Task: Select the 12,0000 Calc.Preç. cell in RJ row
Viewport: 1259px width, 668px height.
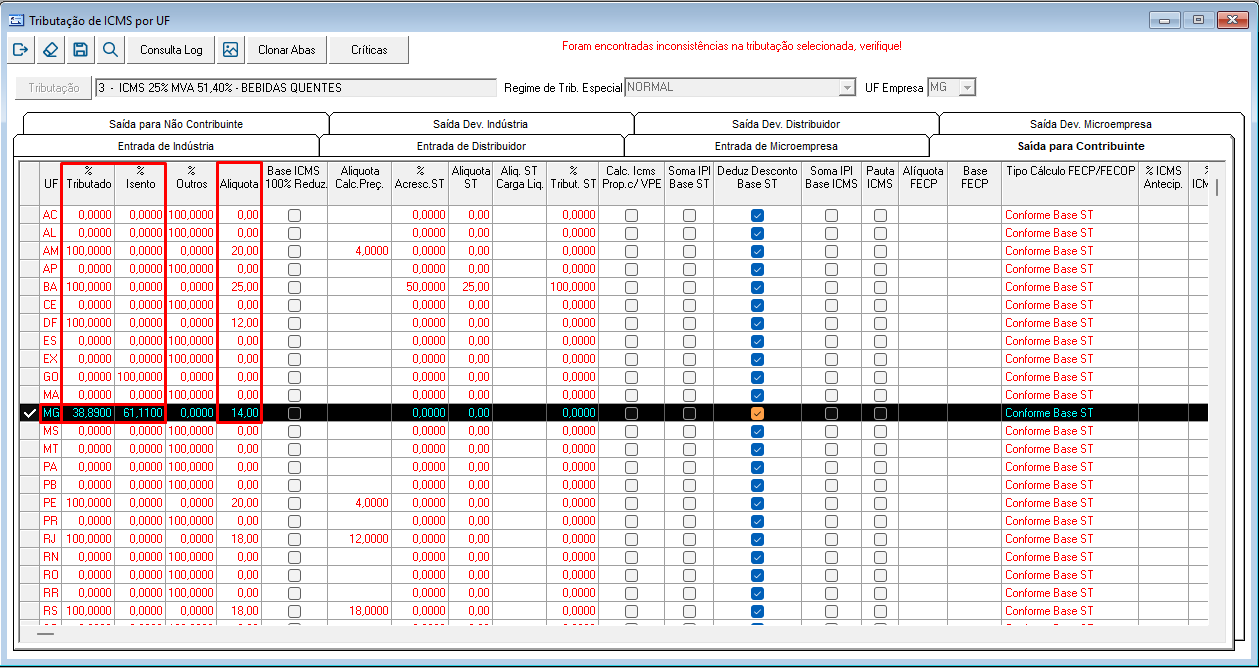Action: coord(360,539)
